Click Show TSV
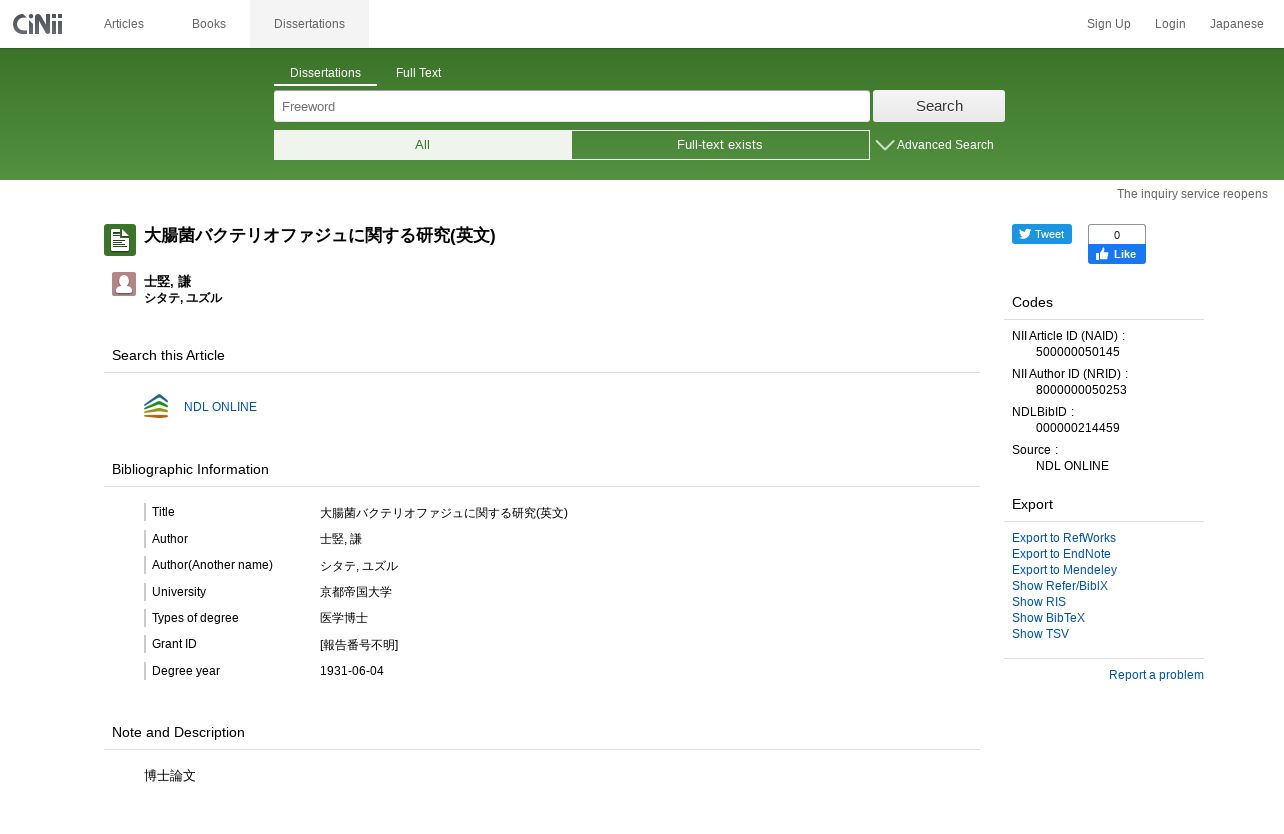The image size is (1284, 834). pyautogui.click(x=1040, y=634)
